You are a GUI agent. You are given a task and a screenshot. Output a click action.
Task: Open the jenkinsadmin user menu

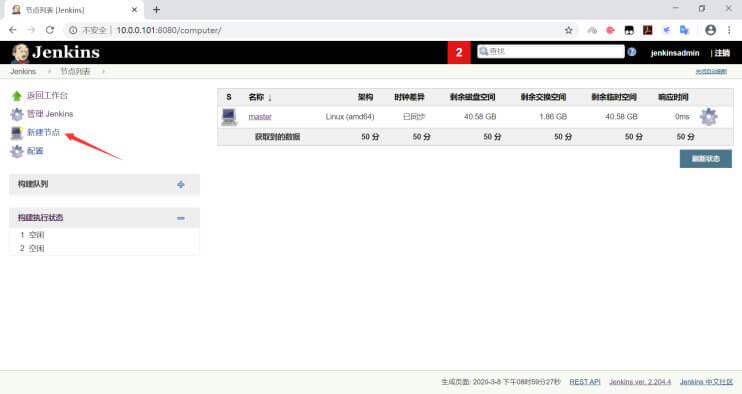[x=675, y=53]
